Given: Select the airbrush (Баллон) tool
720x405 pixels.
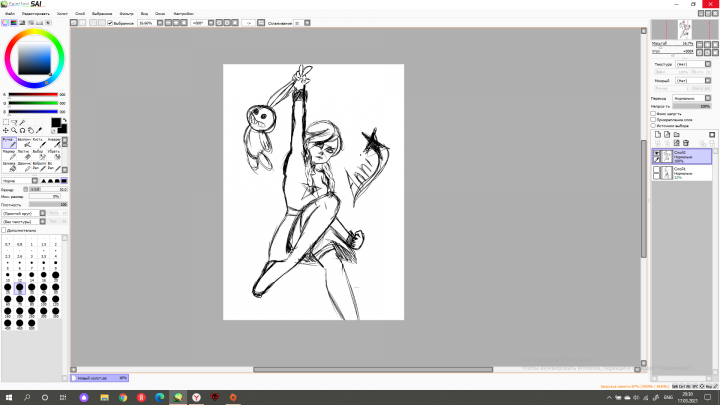Looking at the screenshot, I should click(24, 142).
